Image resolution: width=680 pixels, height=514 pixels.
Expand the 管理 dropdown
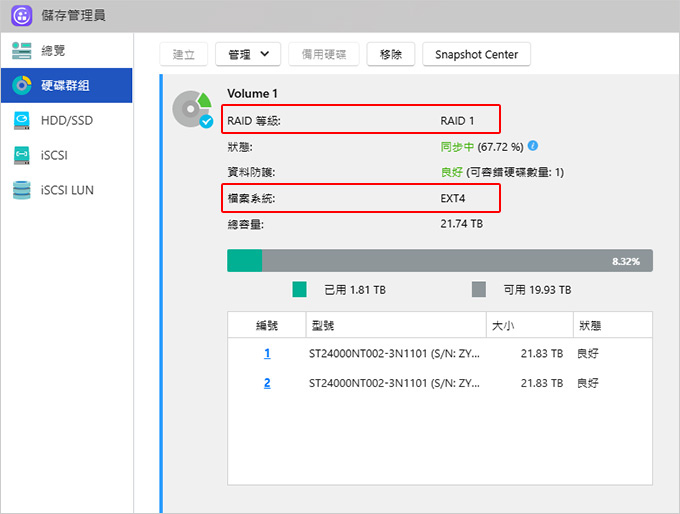(248, 54)
